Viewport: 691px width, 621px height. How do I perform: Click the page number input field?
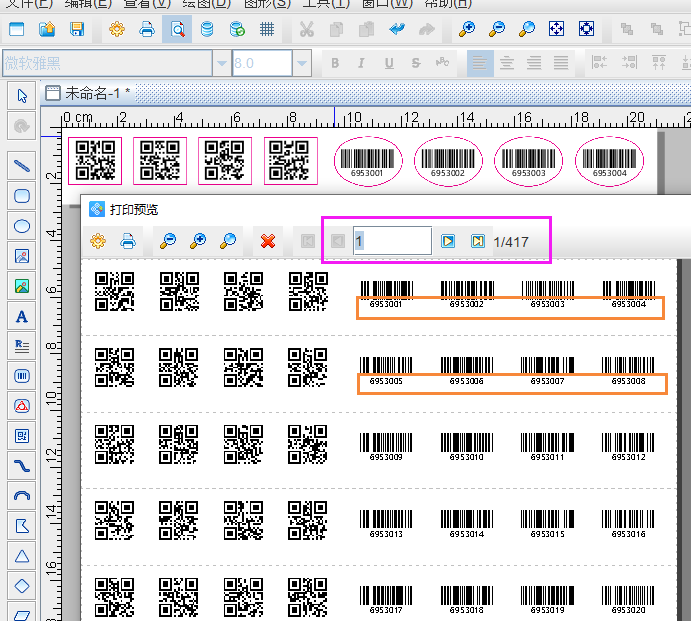(x=392, y=241)
